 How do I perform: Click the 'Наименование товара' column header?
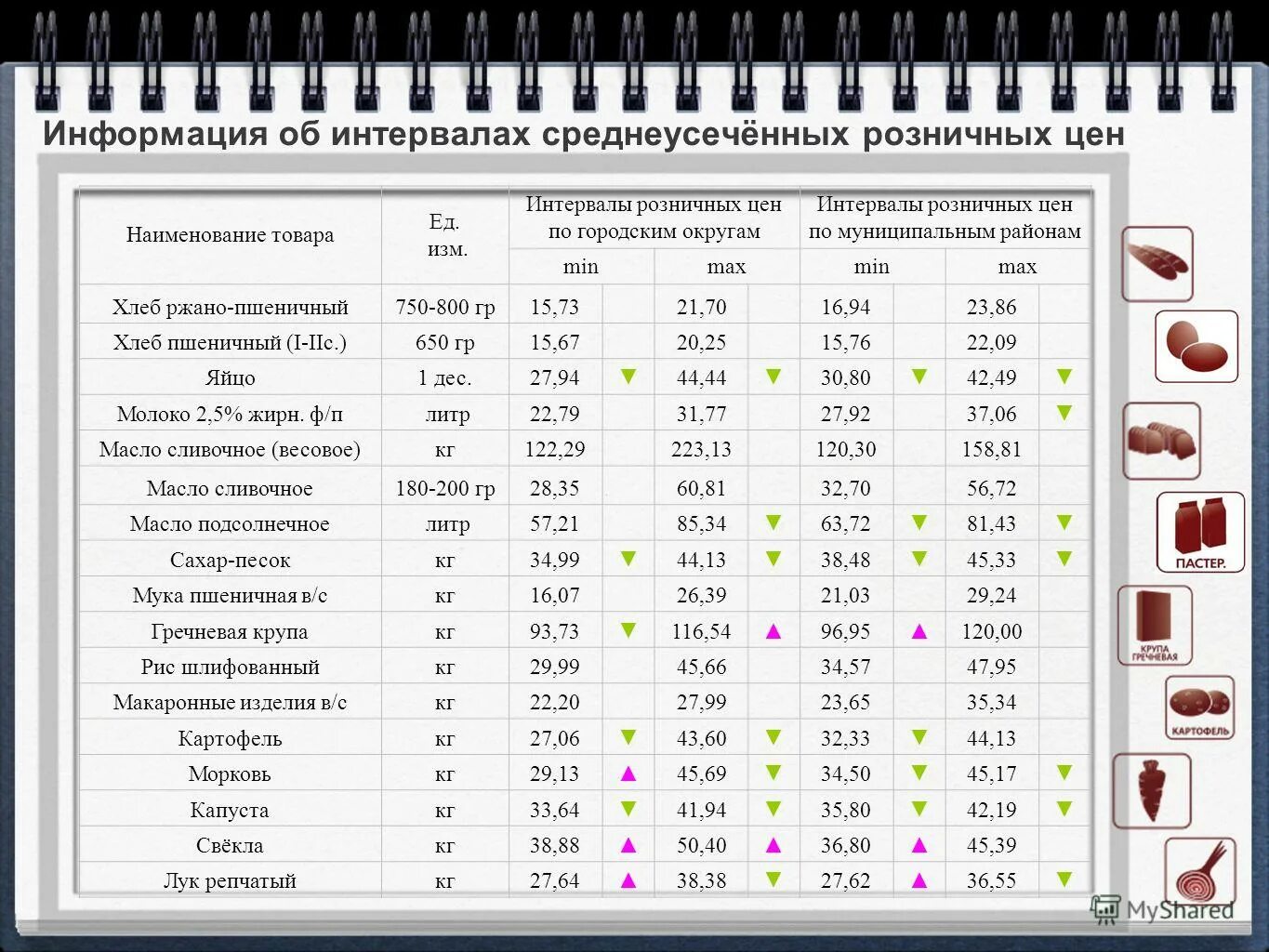pyautogui.click(x=230, y=235)
